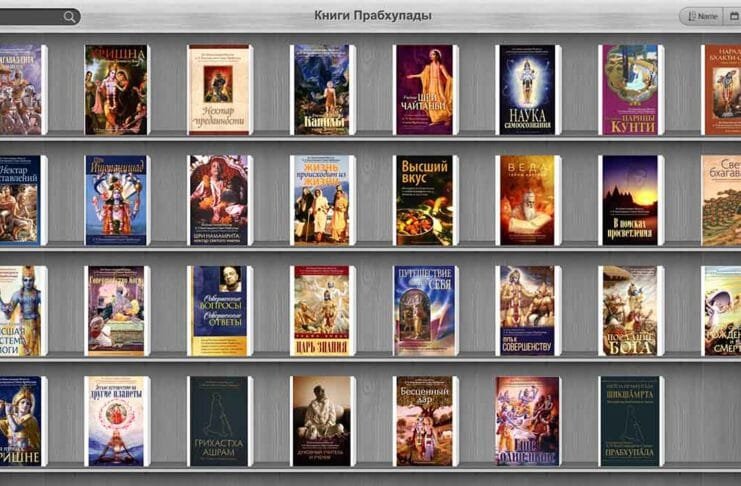Open Легкое путешествие на другие планеты book
The height and width of the screenshot is (486, 741).
(117, 421)
